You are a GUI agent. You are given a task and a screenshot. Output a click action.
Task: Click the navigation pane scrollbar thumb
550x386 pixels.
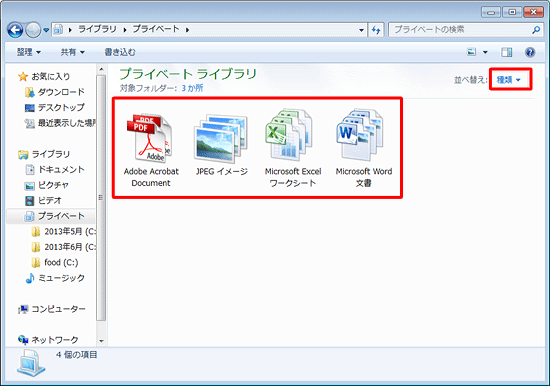101,198
